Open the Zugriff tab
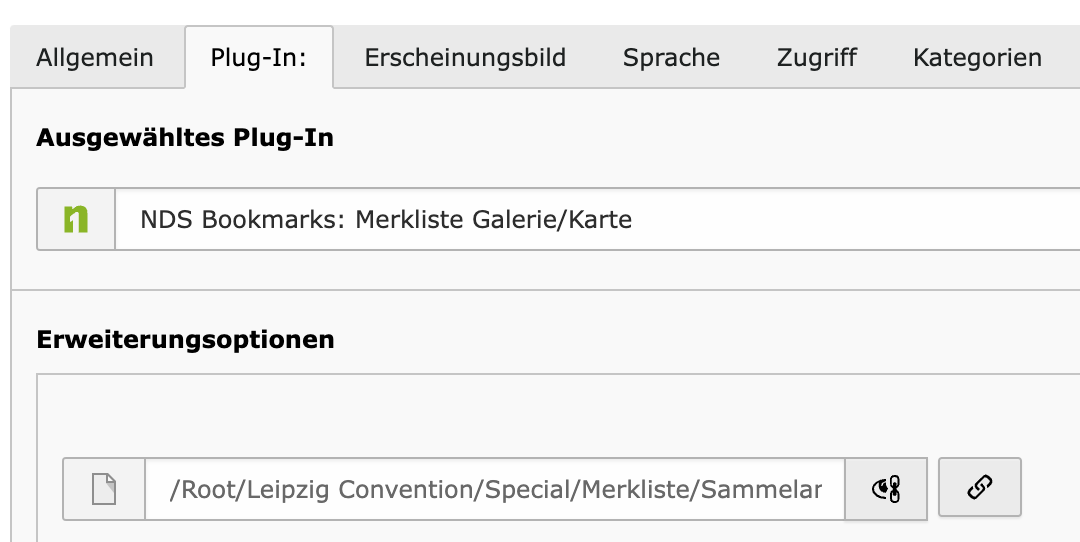 pos(817,57)
